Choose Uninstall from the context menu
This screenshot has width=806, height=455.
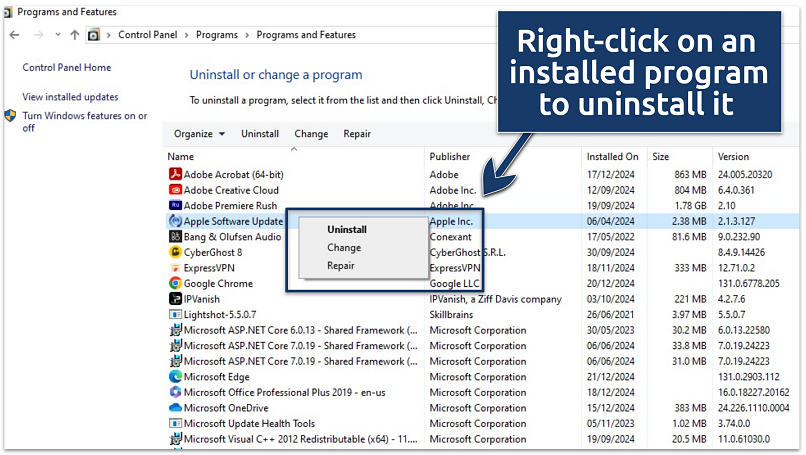click(346, 229)
